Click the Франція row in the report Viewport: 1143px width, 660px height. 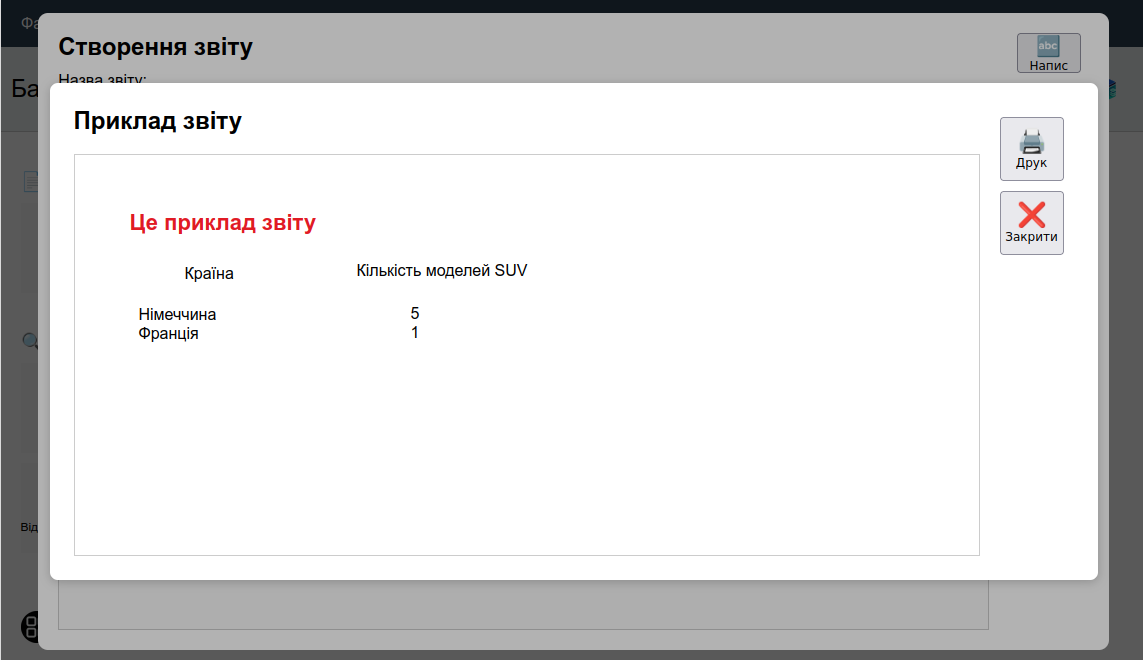click(x=168, y=333)
